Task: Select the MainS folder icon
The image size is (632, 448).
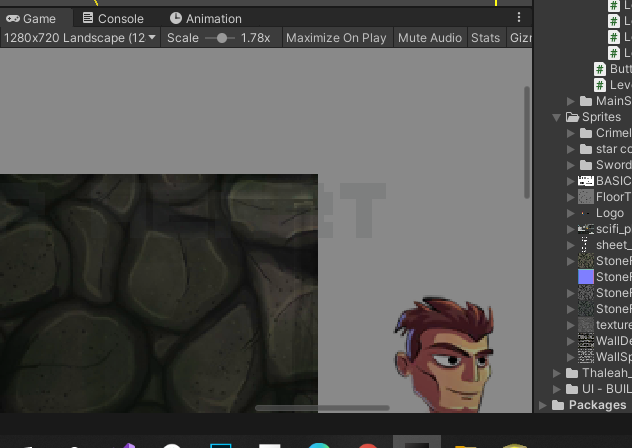Action: point(586,101)
